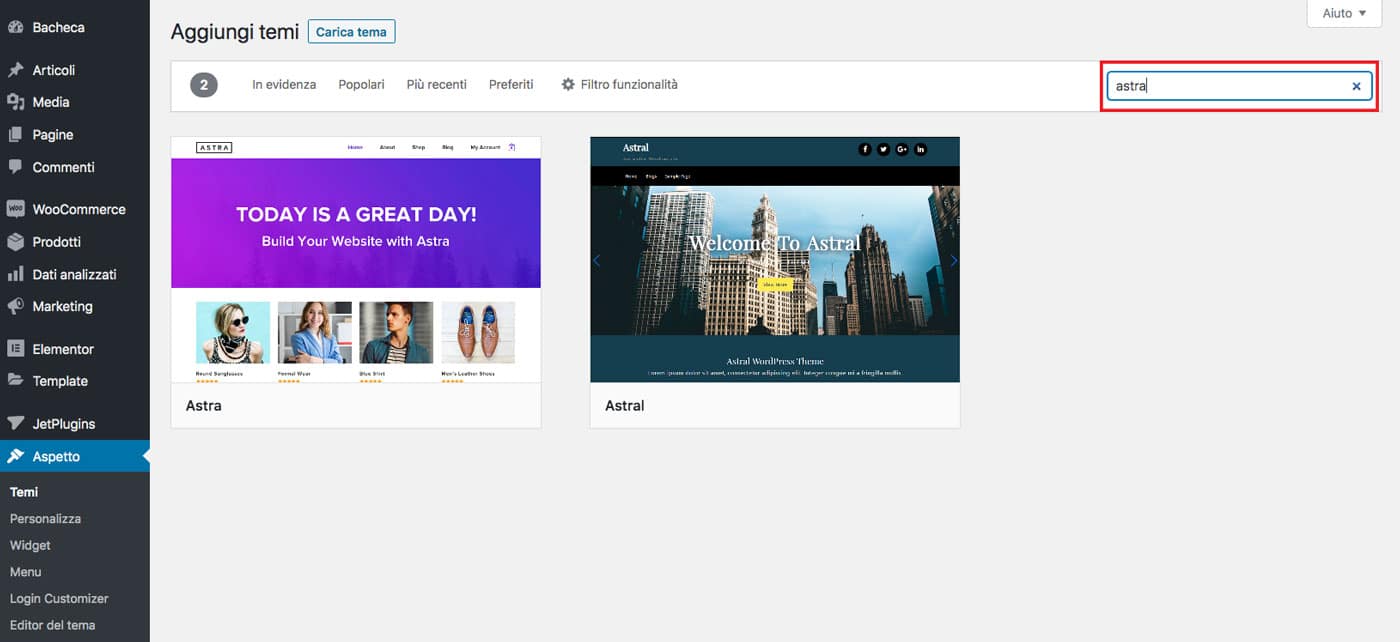Open the Articoli menu item
1400x642 pixels.
coord(75,70)
